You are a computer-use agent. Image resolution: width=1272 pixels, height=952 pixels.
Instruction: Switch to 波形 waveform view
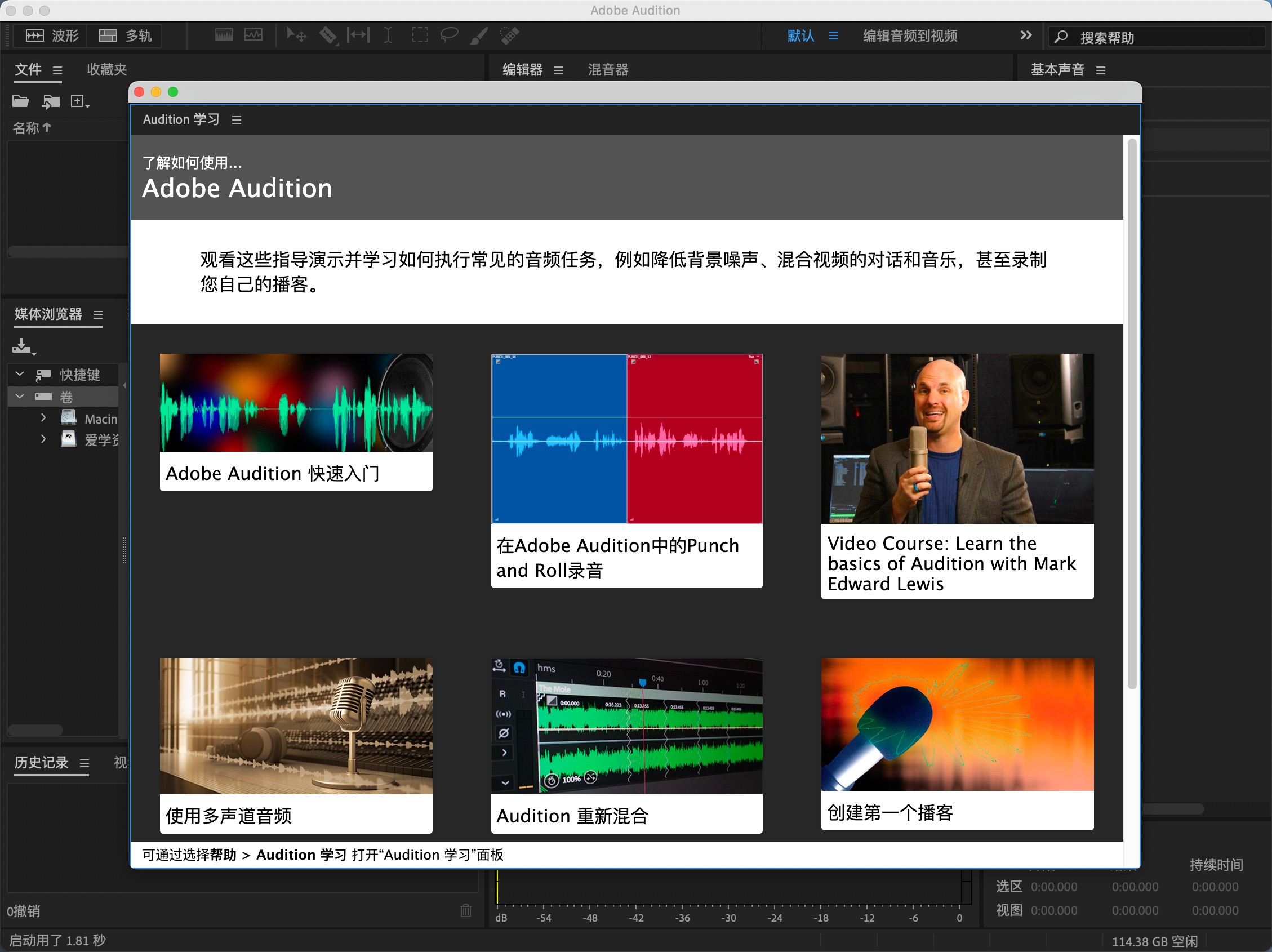tap(52, 35)
